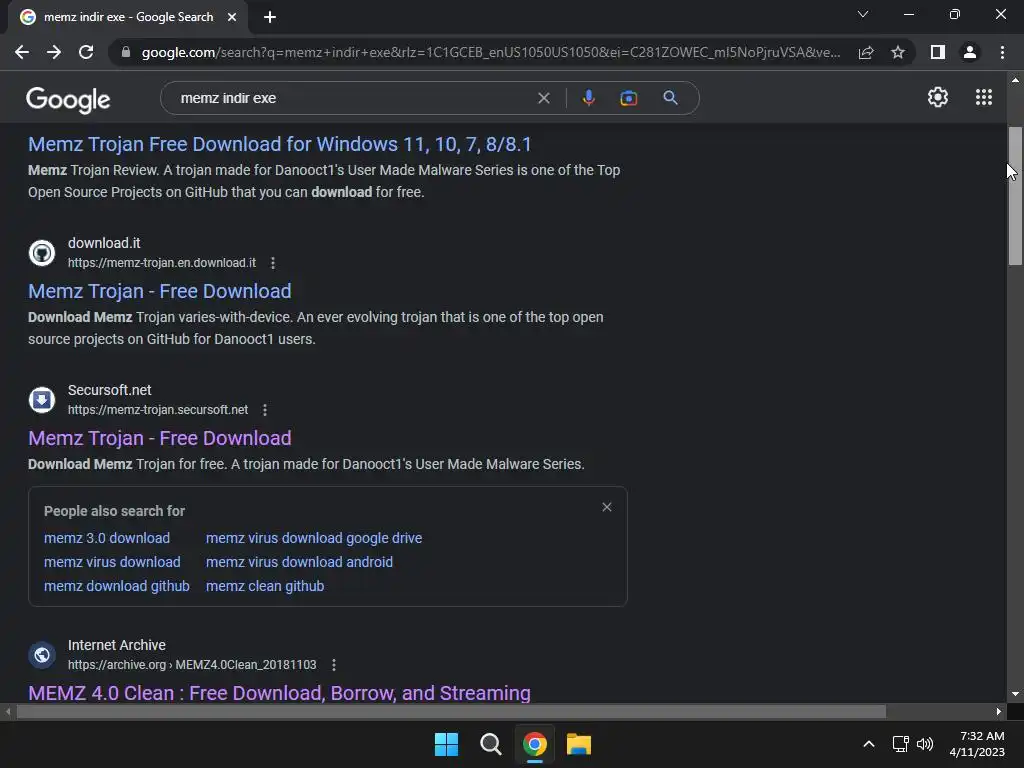Open the Windows Start menu
This screenshot has height=768, width=1024.
pyautogui.click(x=446, y=744)
